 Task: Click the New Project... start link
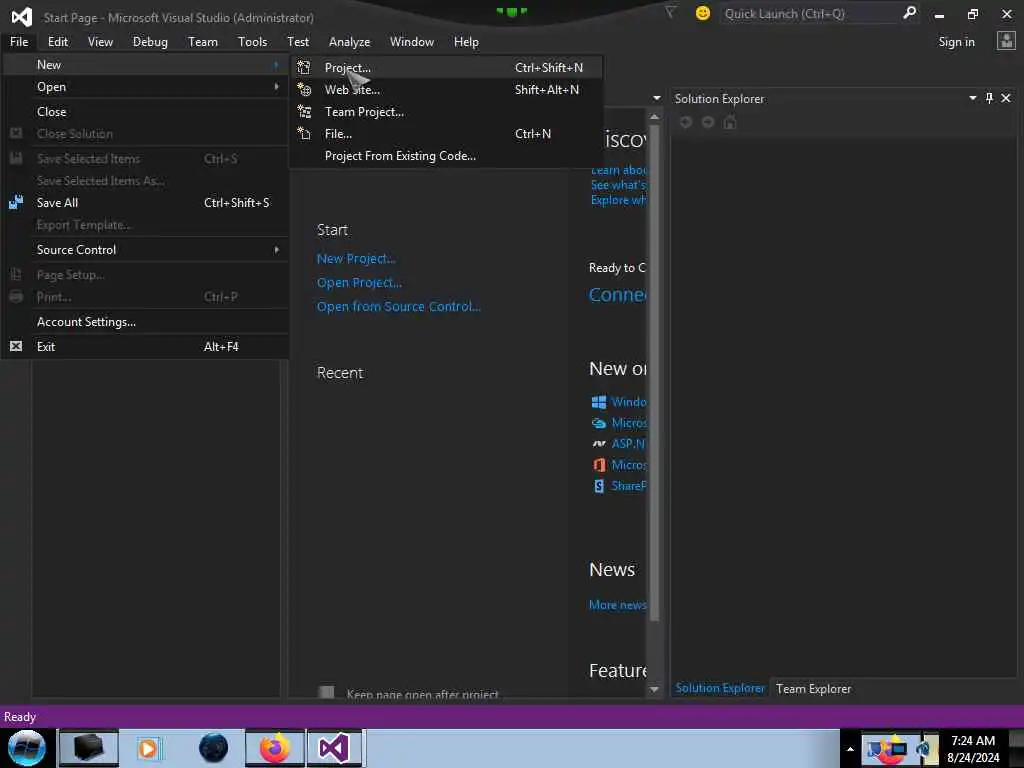coord(356,259)
